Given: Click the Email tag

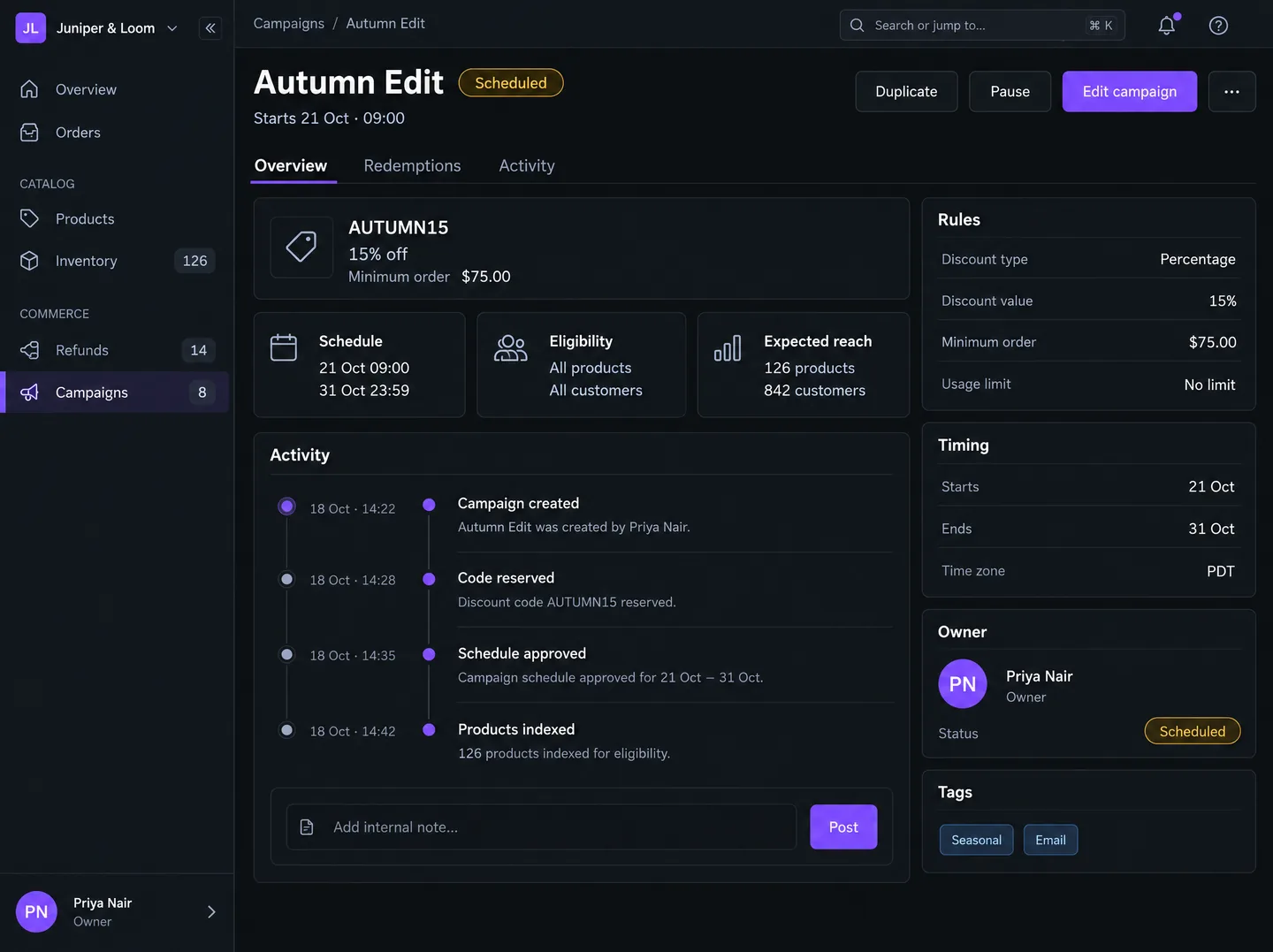Looking at the screenshot, I should point(1050,841).
